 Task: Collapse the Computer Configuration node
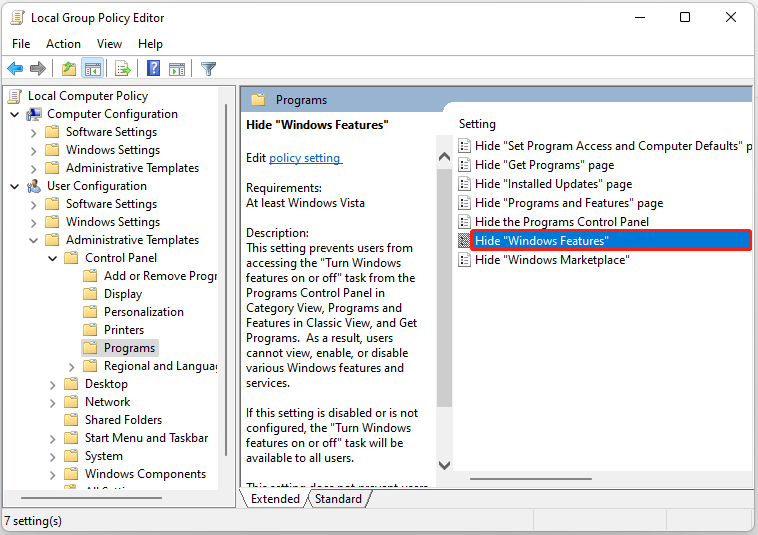15,115
